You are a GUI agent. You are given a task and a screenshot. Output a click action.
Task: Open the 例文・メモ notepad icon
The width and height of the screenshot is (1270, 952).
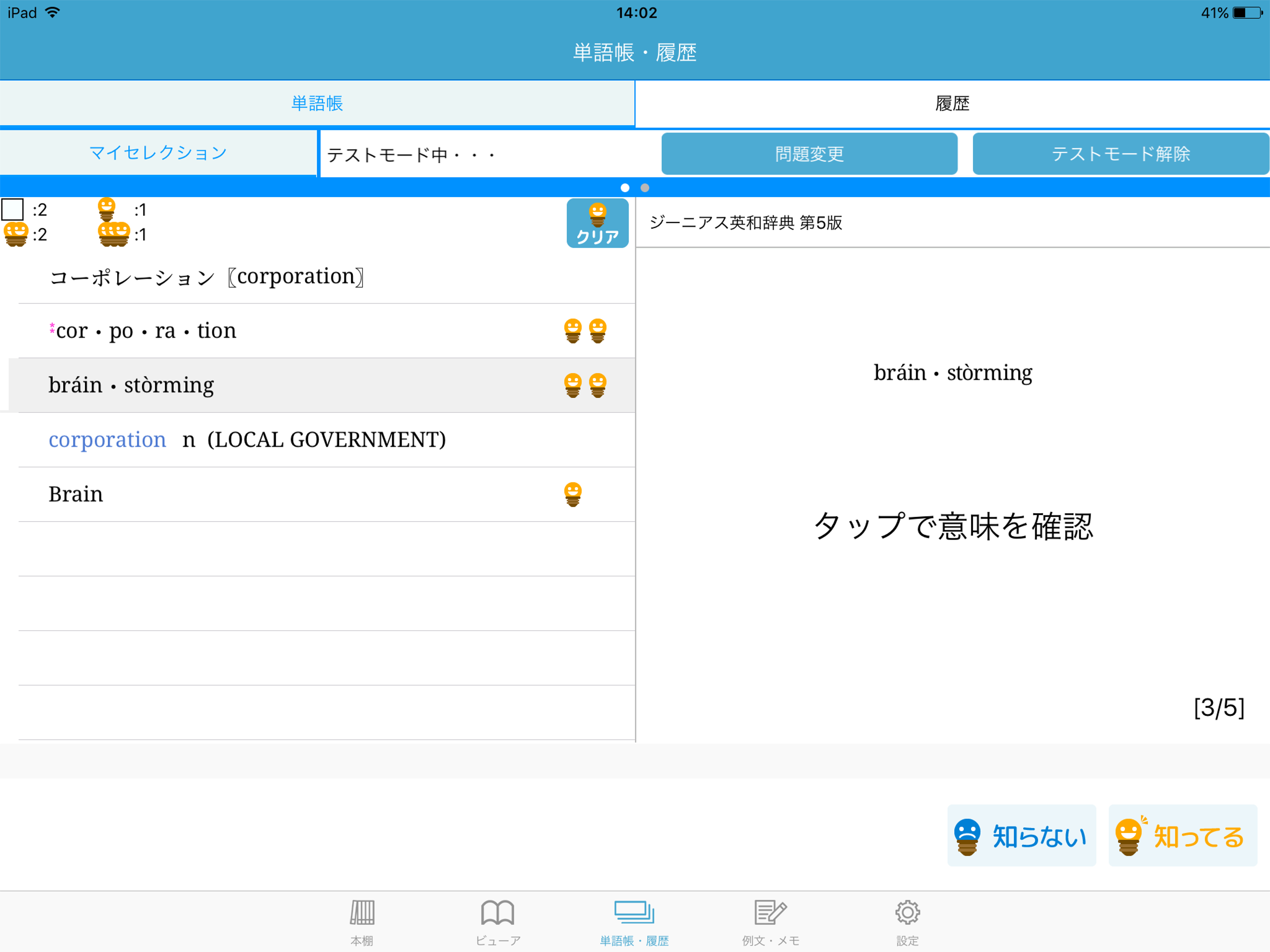[x=770, y=913]
